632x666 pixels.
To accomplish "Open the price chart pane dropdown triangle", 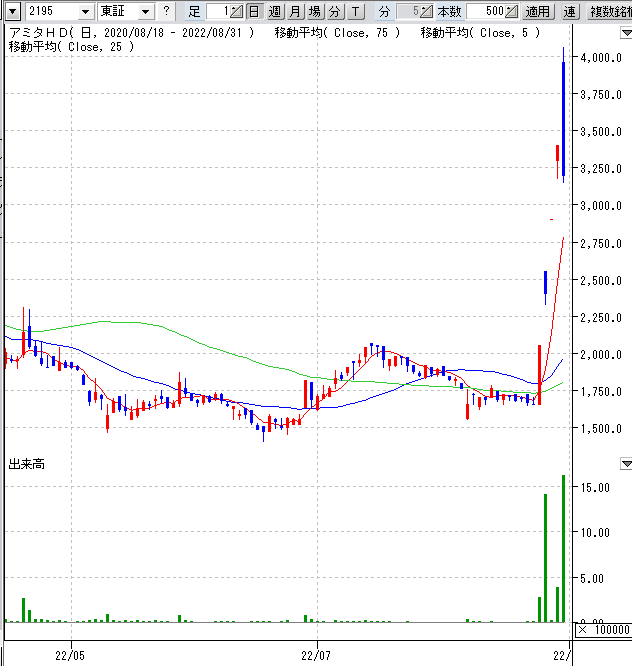I will tap(626, 33).
